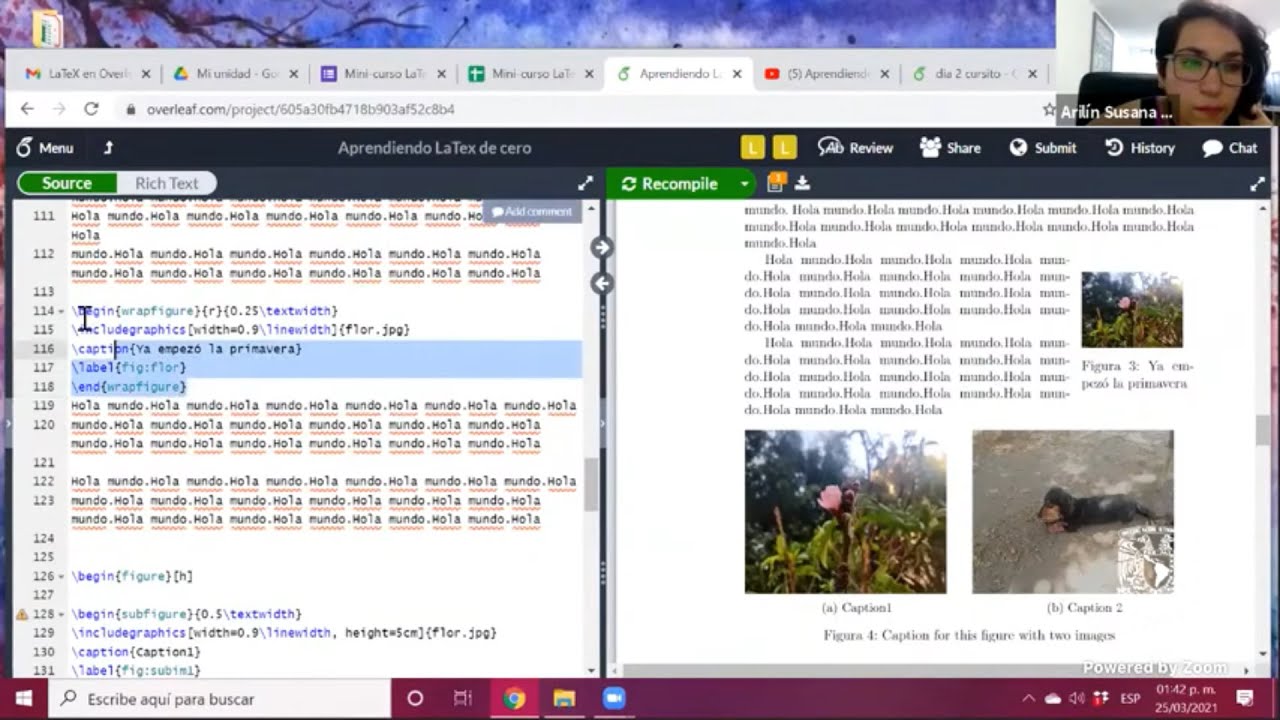Click the first yellow L collaborator badge

point(752,148)
